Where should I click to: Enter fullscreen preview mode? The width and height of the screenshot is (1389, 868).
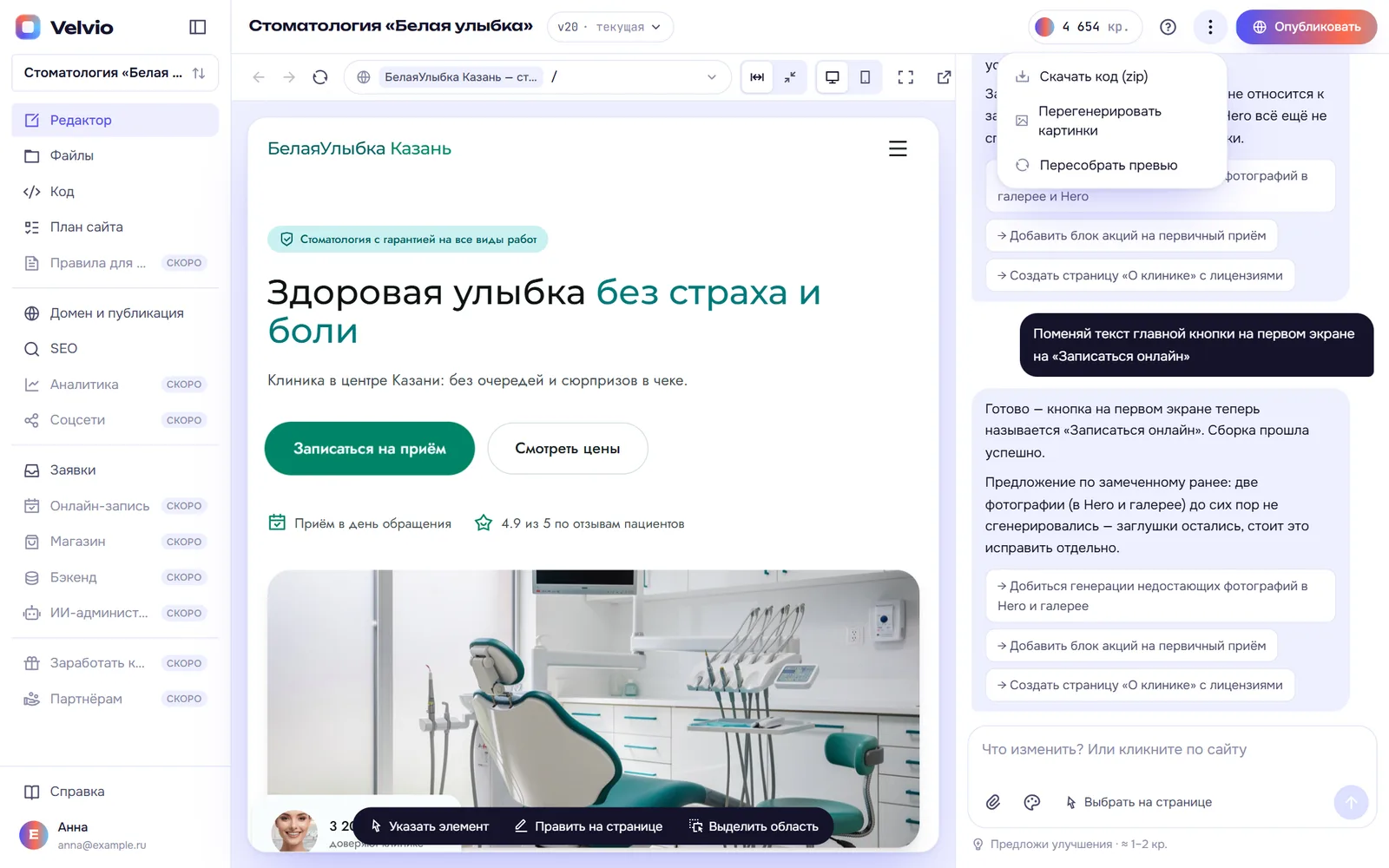pyautogui.click(x=905, y=77)
